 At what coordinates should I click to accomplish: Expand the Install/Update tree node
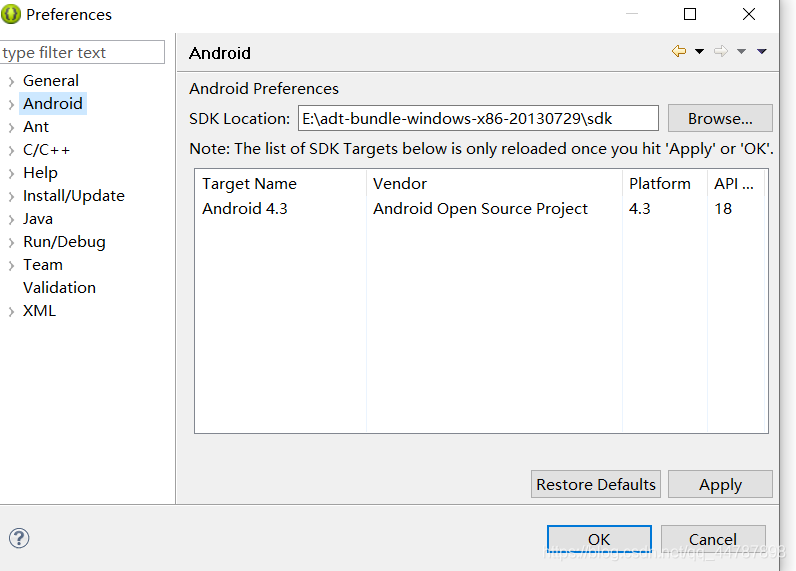[11, 196]
